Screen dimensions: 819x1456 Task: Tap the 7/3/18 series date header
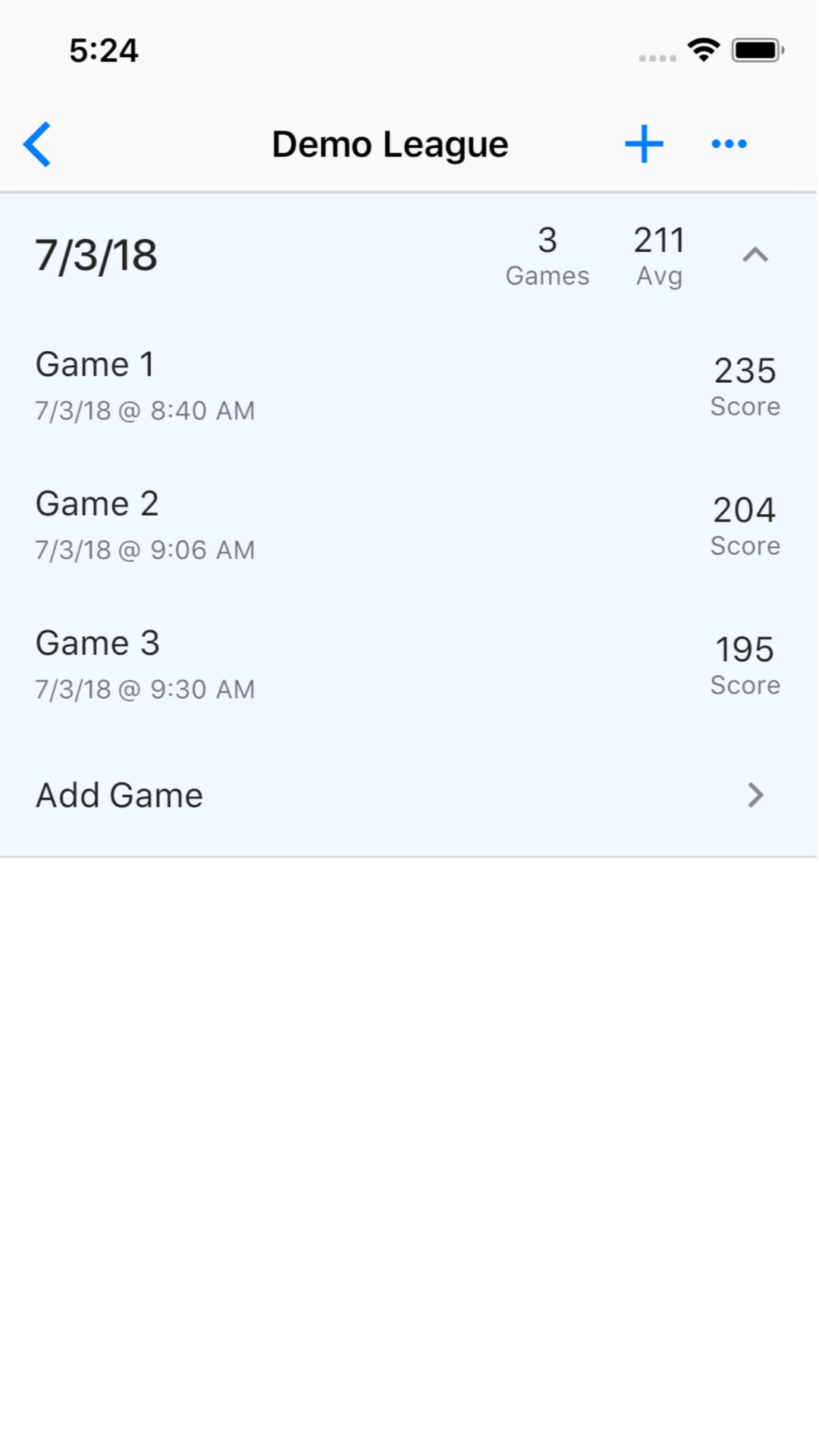[x=96, y=256]
